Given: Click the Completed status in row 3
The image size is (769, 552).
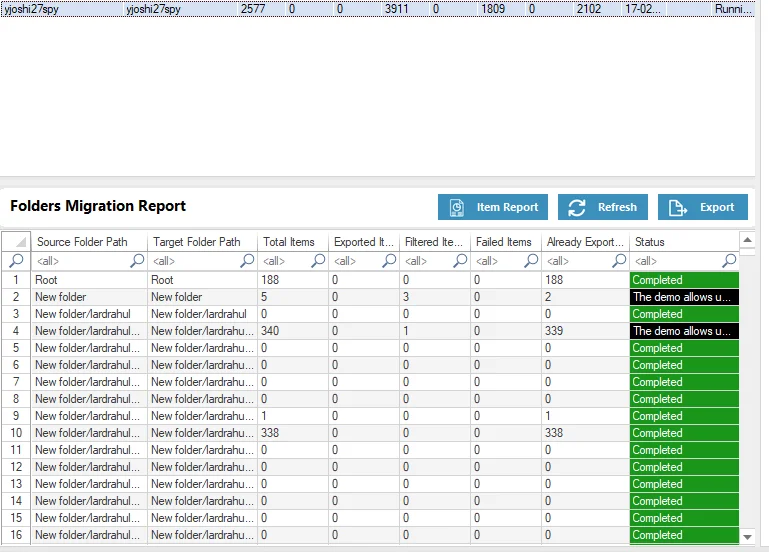Looking at the screenshot, I should pyautogui.click(x=684, y=314).
